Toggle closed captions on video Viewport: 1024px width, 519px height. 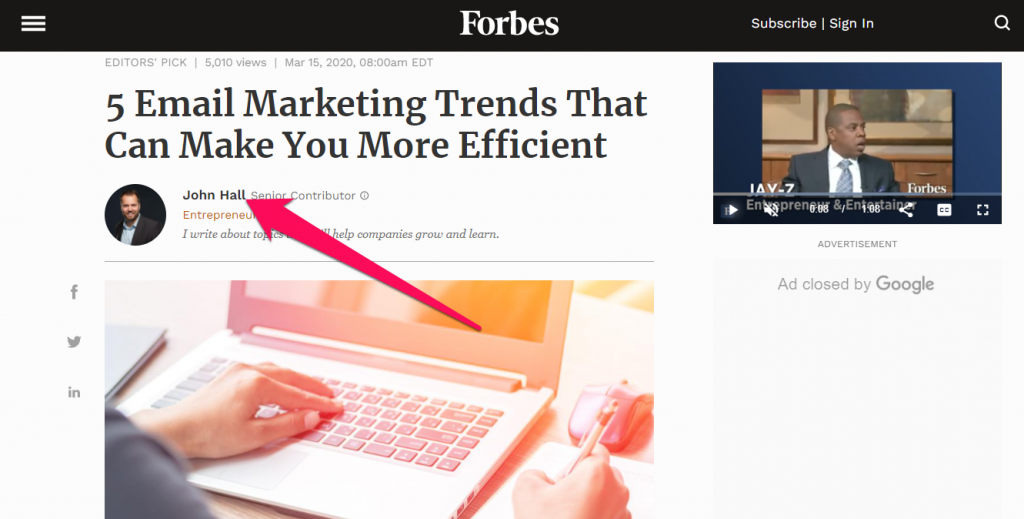point(944,210)
